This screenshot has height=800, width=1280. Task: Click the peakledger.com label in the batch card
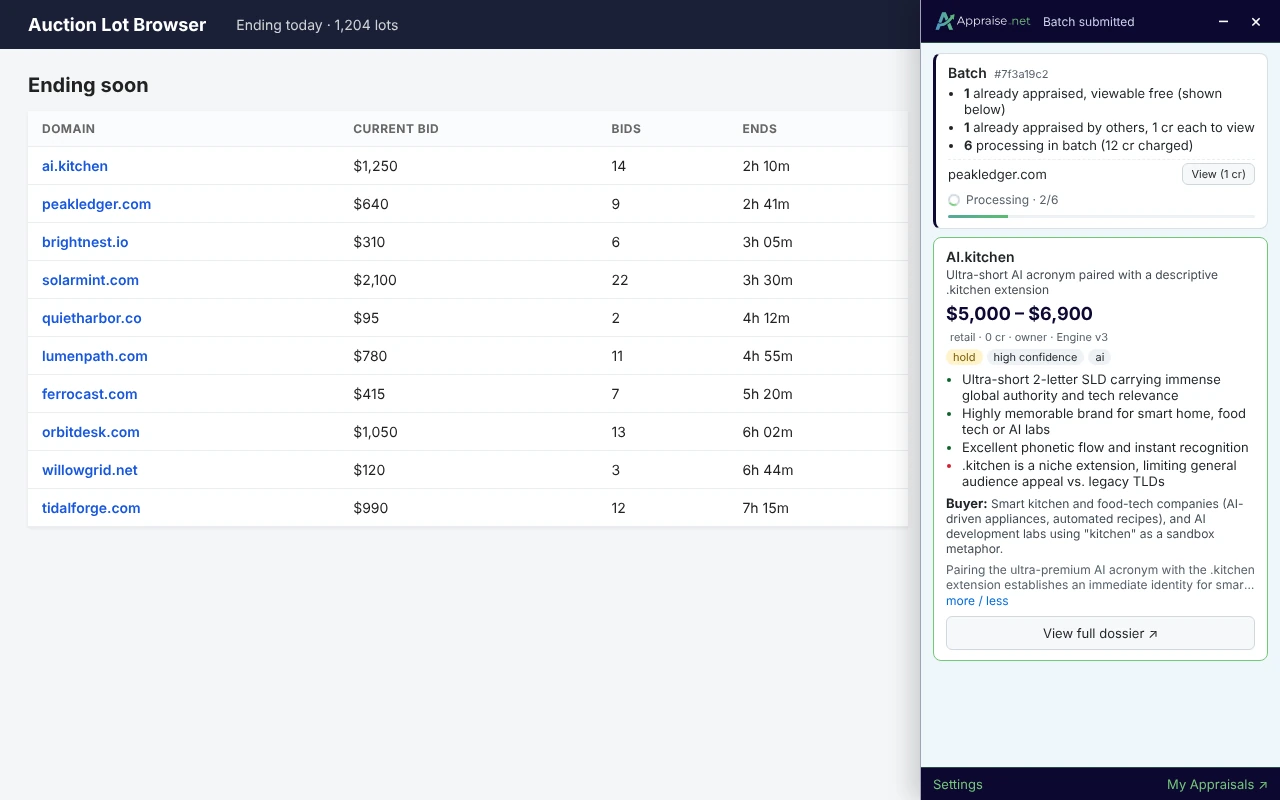pyautogui.click(x=997, y=174)
